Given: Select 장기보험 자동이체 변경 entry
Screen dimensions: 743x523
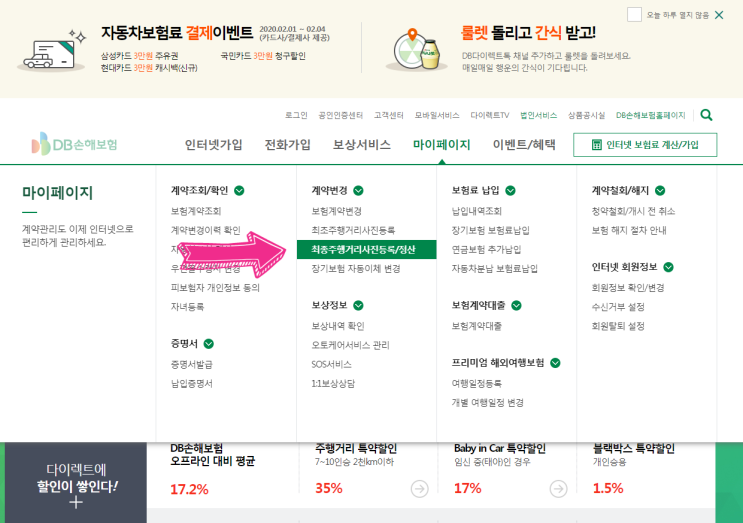Looking at the screenshot, I should click(356, 269).
